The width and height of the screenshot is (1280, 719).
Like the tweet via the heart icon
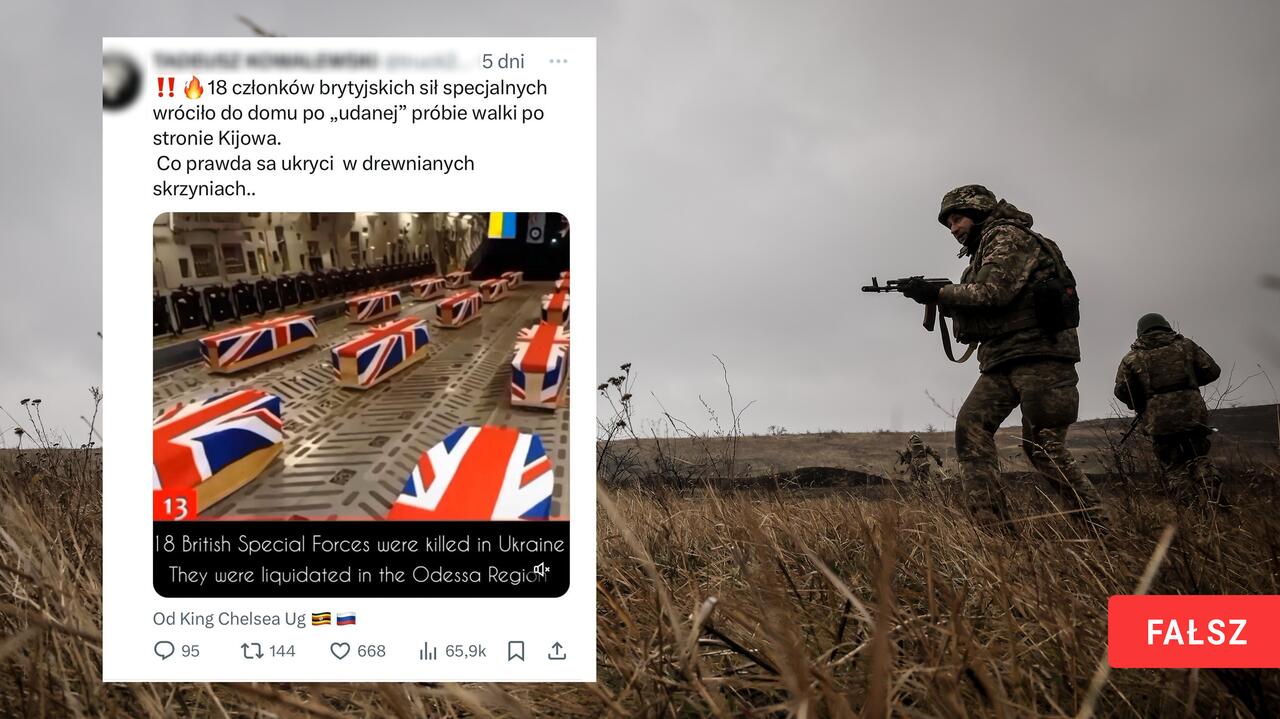[340, 651]
